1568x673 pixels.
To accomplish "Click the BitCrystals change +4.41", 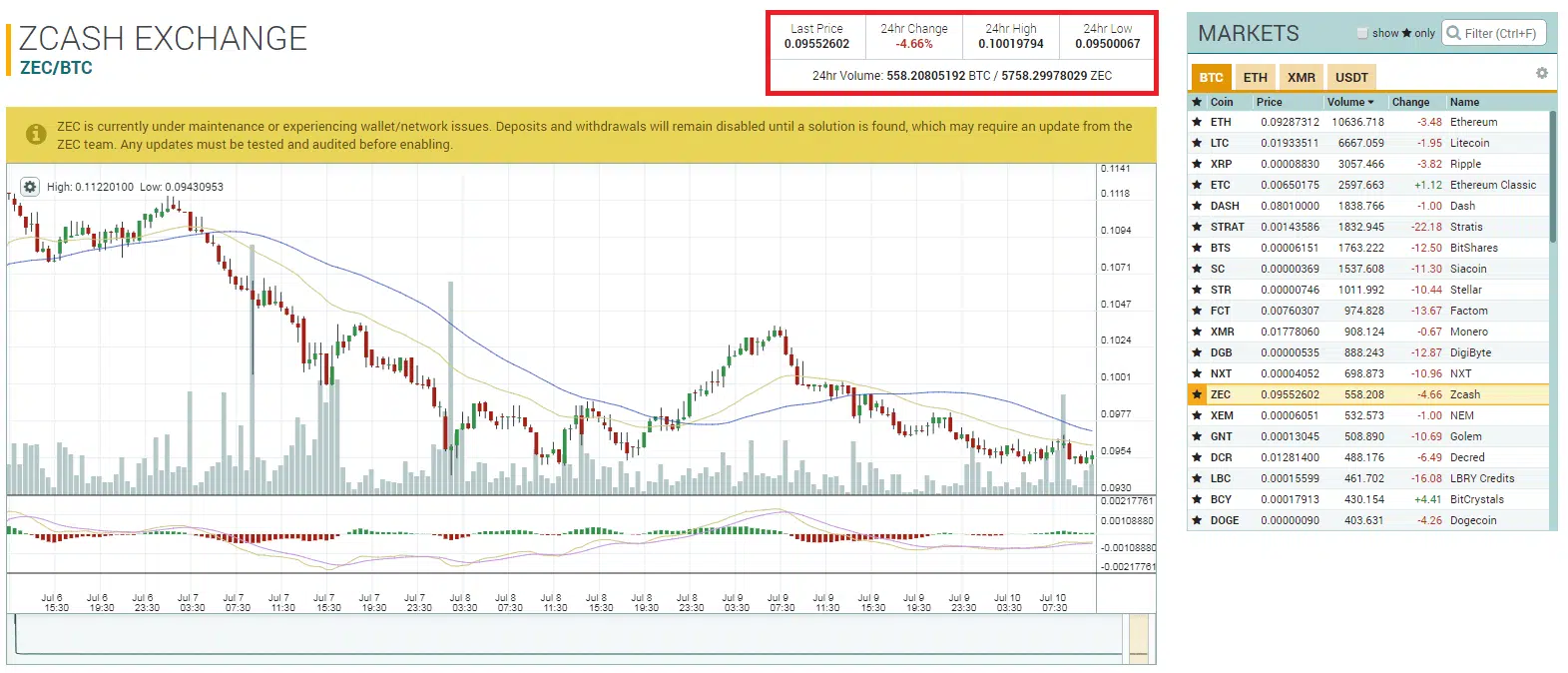I will [1428, 499].
